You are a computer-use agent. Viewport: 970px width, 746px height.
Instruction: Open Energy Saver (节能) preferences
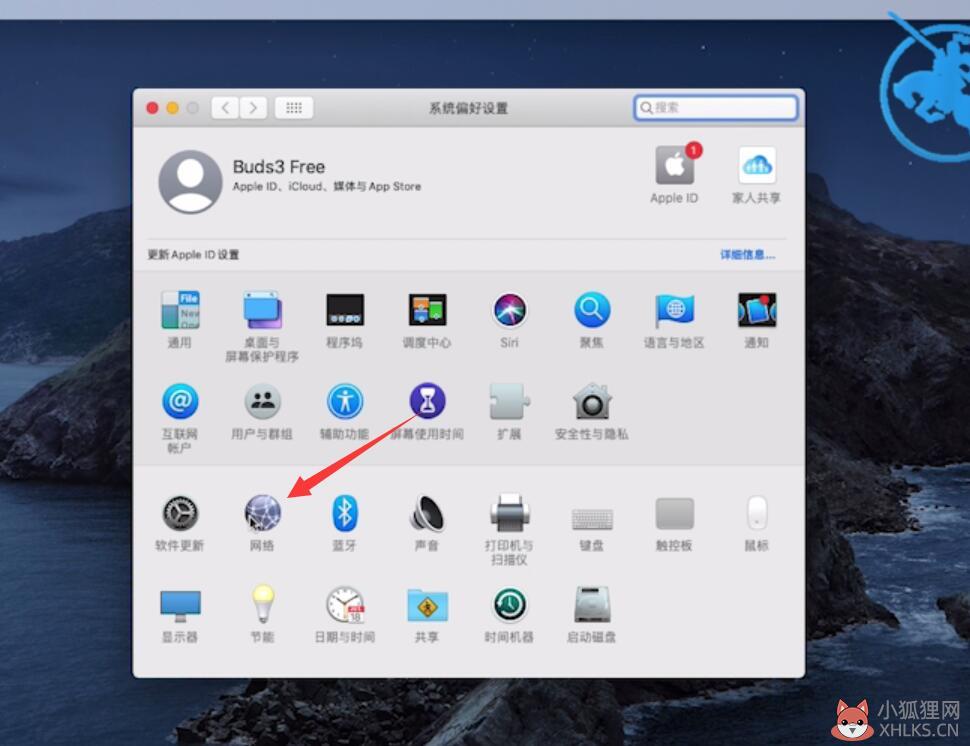click(262, 604)
